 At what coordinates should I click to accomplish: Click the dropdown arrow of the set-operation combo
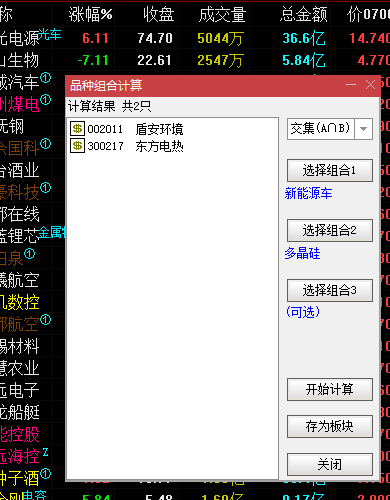pyautogui.click(x=364, y=129)
